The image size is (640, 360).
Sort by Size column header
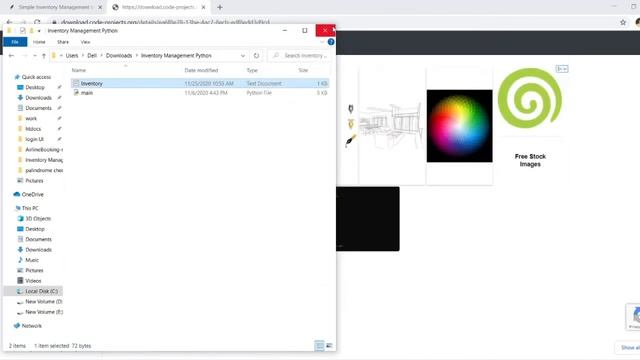(303, 70)
